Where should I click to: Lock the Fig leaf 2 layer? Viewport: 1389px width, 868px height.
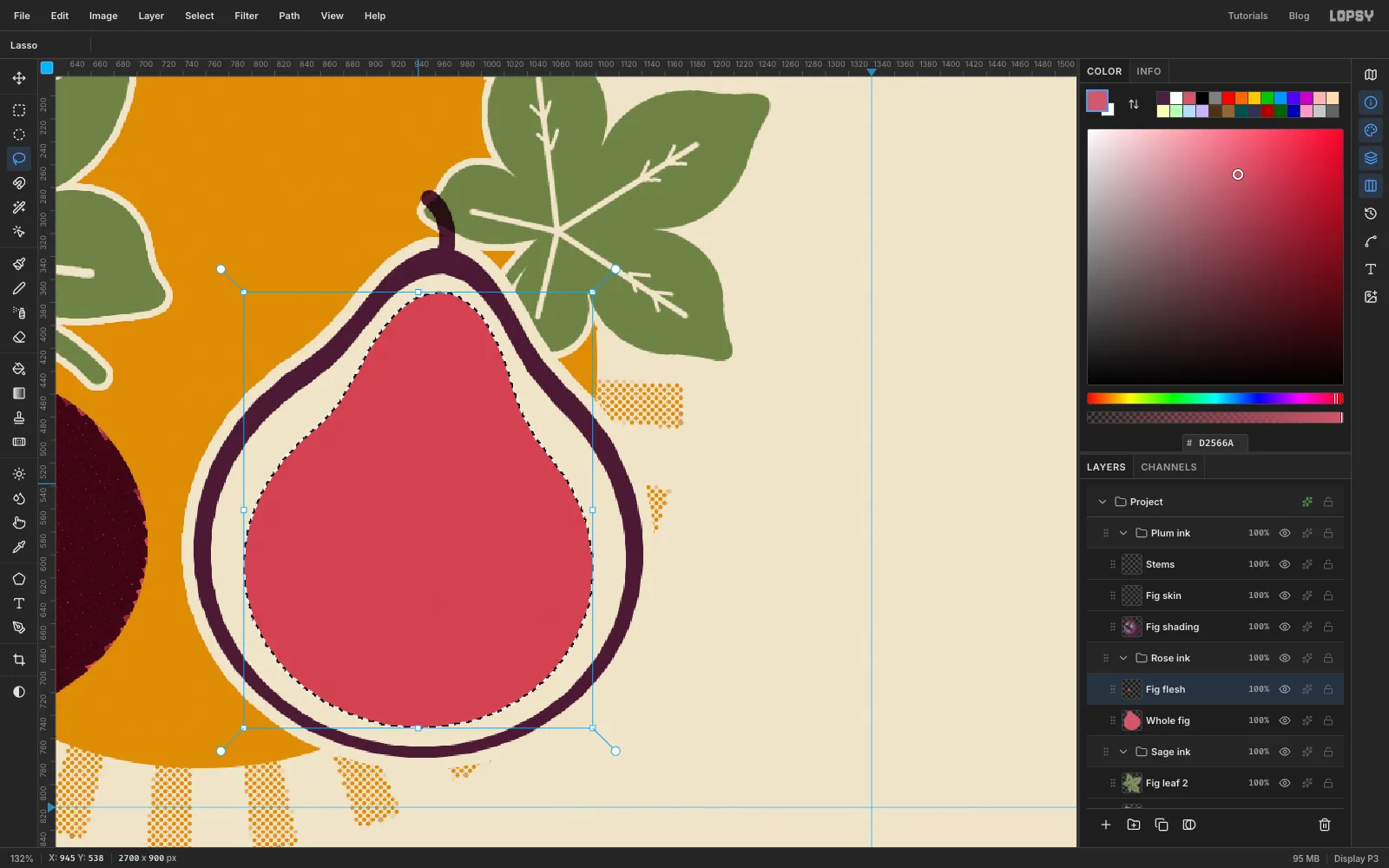(1328, 783)
